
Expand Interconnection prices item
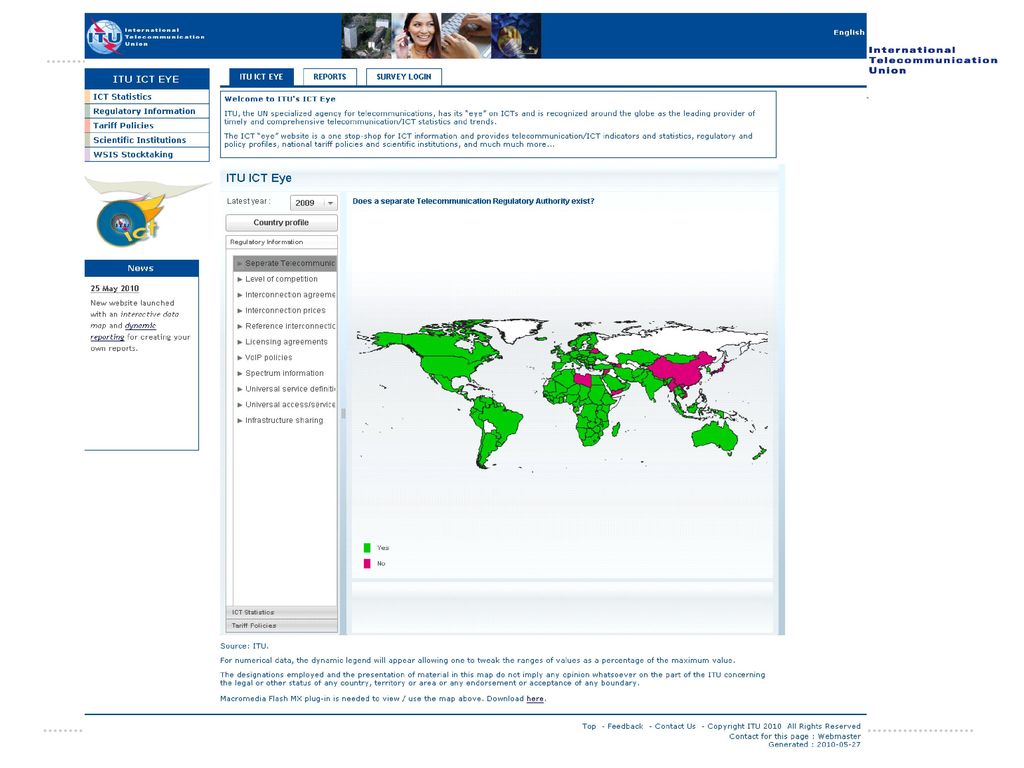(285, 310)
